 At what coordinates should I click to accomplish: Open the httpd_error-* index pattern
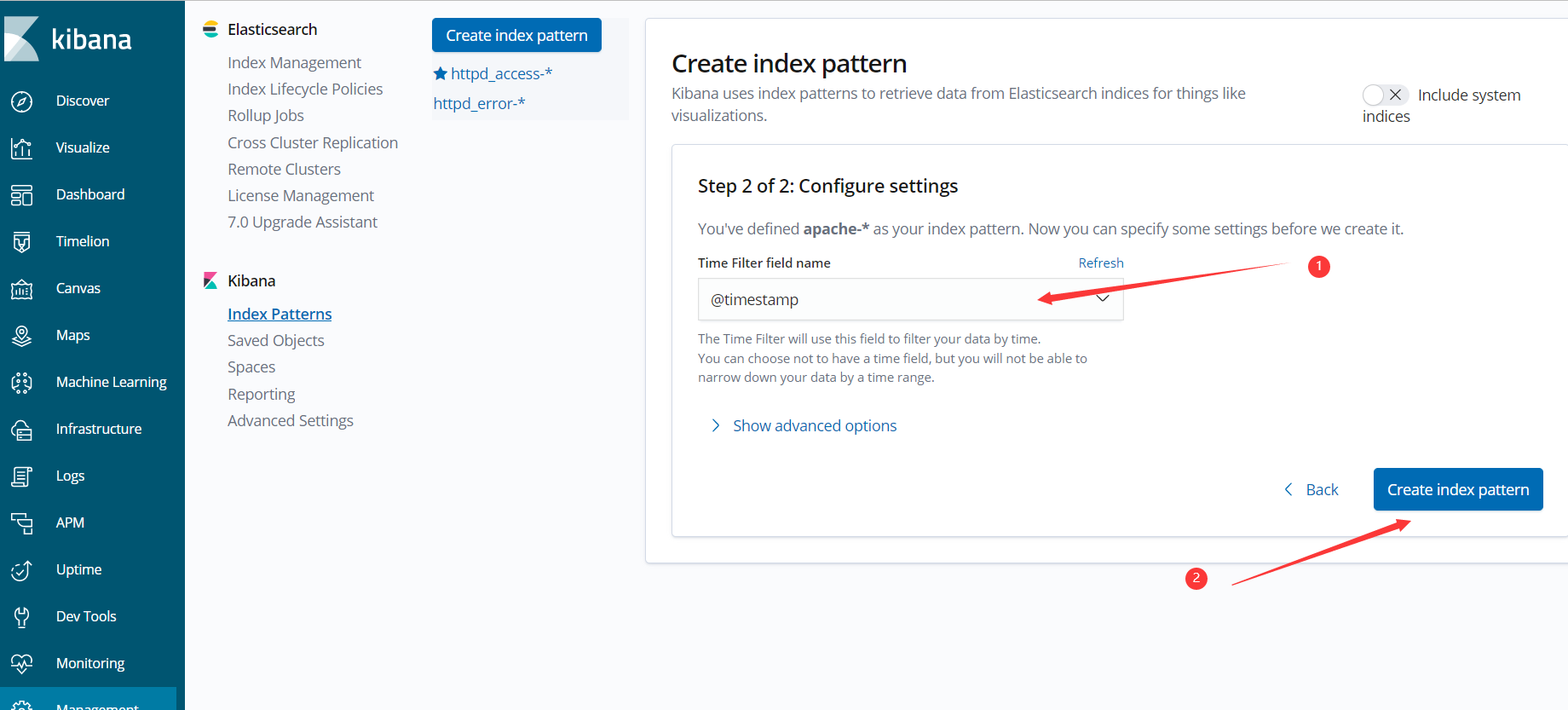[x=479, y=103]
